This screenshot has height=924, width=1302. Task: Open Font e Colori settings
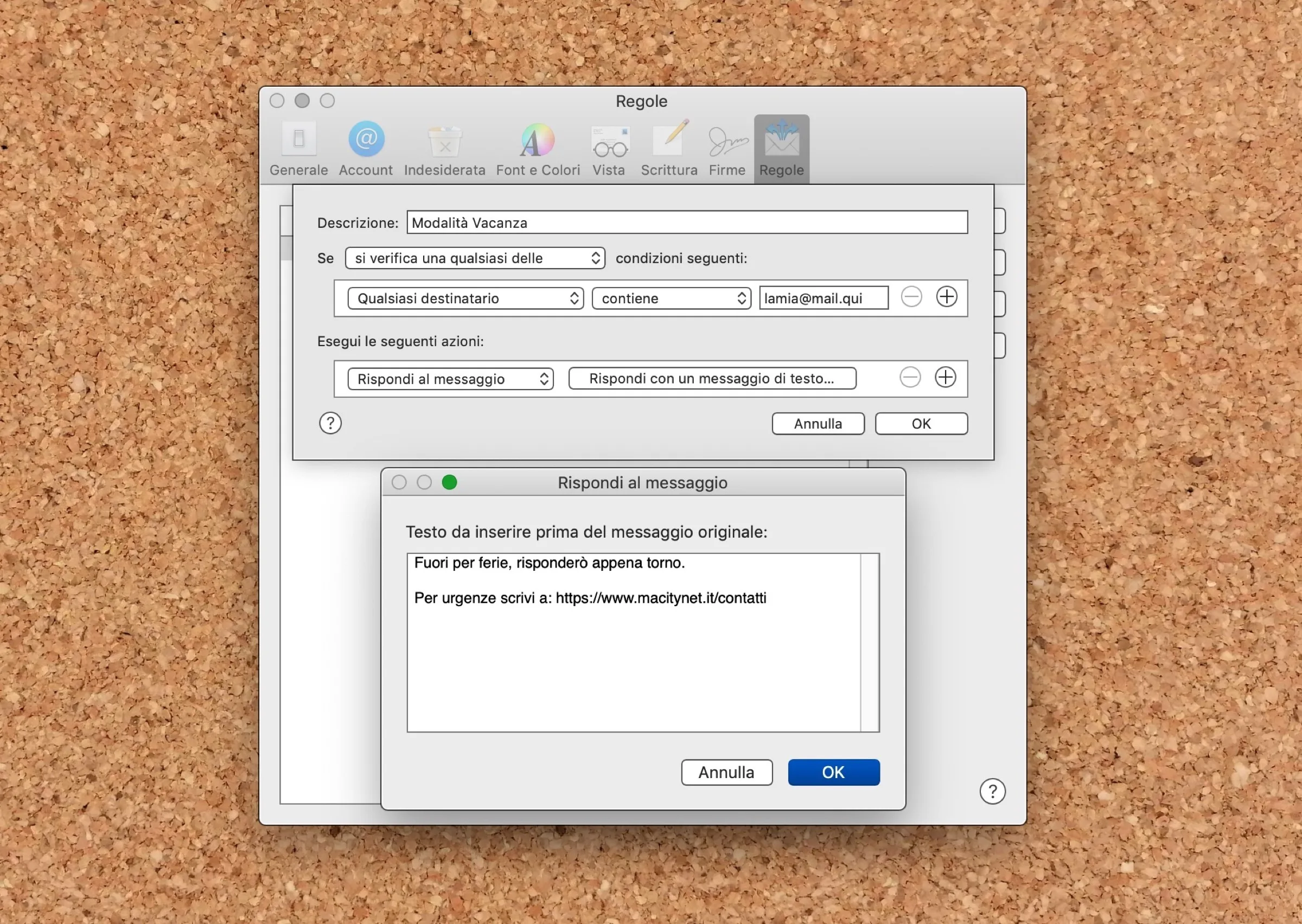(x=538, y=149)
